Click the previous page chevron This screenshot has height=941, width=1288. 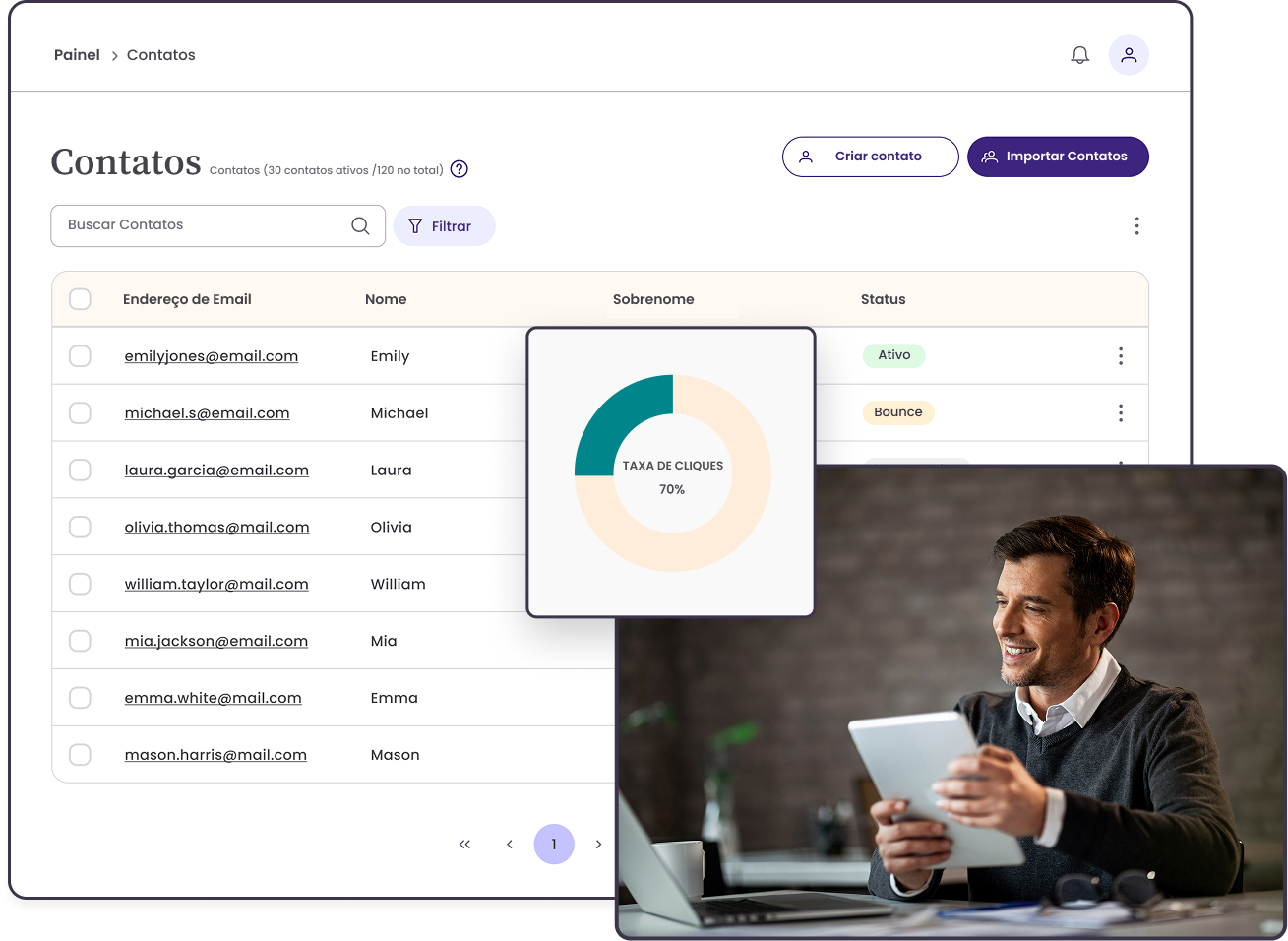pos(509,844)
